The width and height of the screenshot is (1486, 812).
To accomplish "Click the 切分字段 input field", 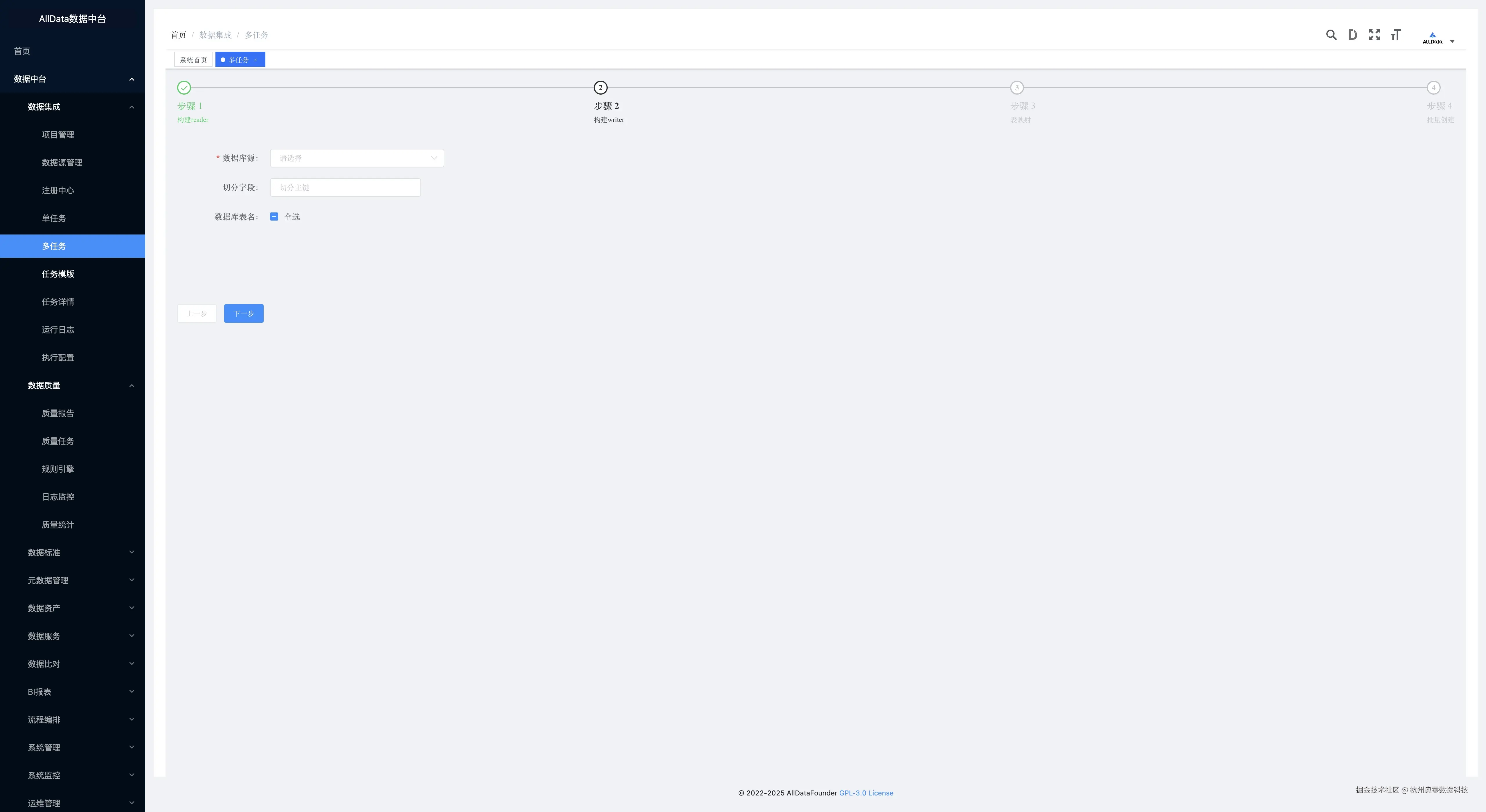I will pyautogui.click(x=345, y=187).
